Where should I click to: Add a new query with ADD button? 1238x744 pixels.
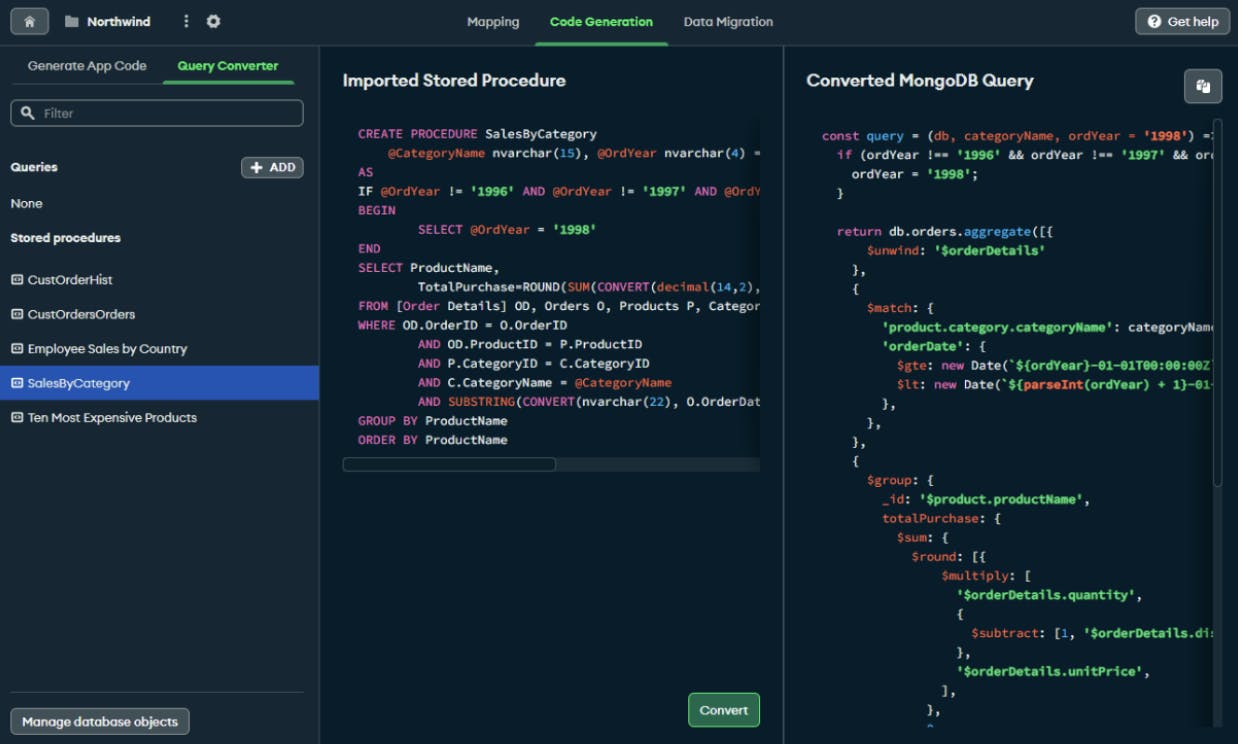[x=272, y=167]
